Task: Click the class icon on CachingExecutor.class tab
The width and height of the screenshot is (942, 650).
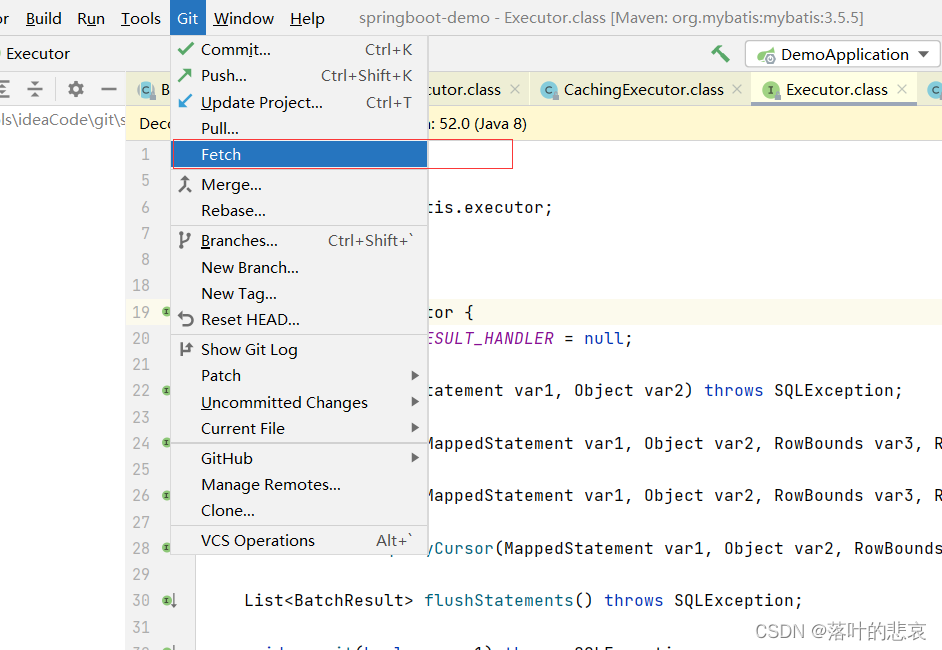Action: click(x=548, y=90)
